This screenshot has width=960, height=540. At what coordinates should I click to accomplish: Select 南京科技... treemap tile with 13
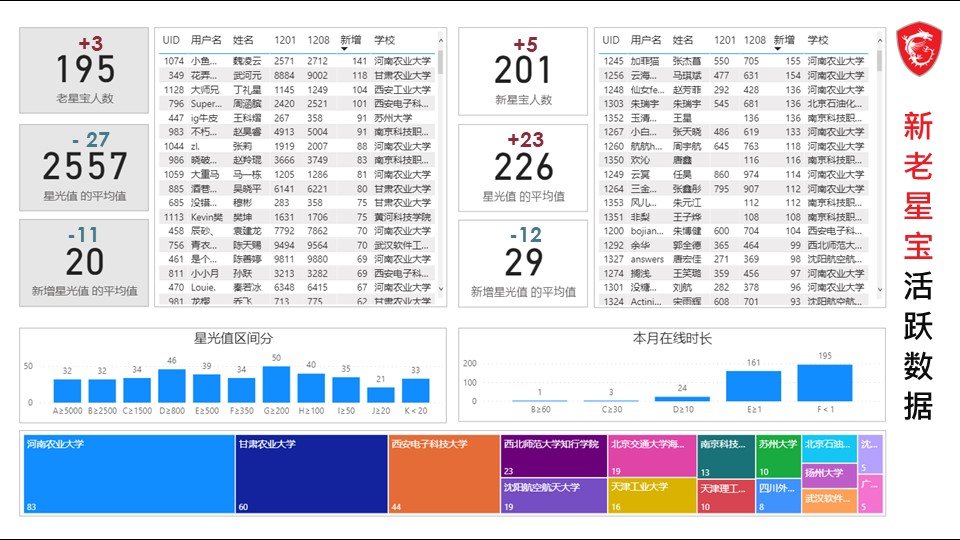[726, 457]
